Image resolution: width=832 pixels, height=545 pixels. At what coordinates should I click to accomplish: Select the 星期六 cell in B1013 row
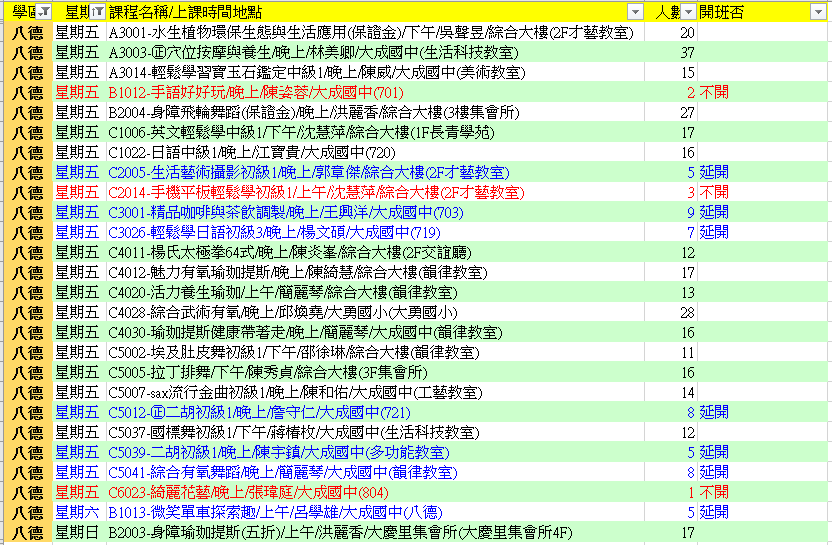pos(76,512)
